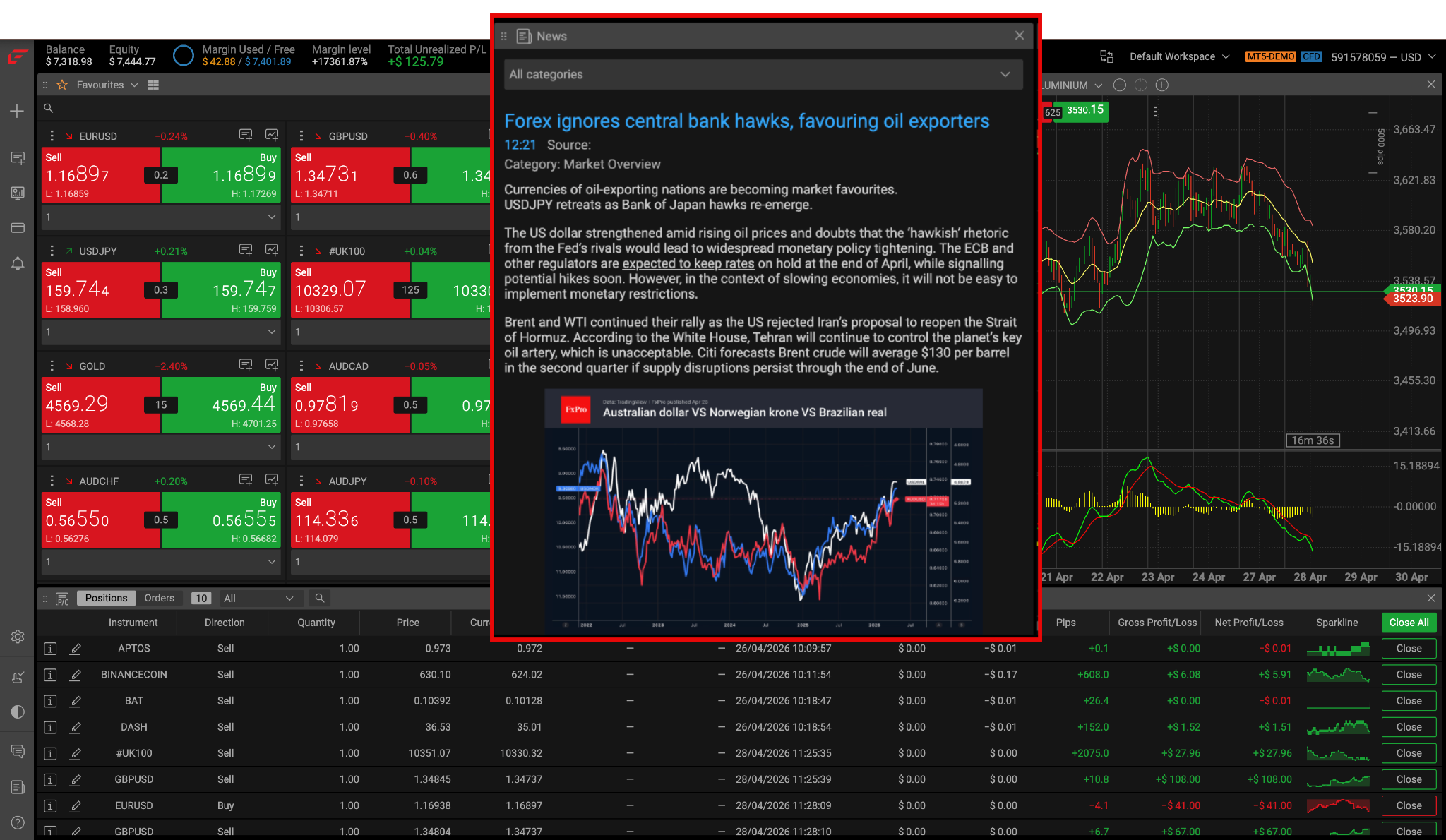Sort by the Net Profit/Loss column header
The width and height of the screenshot is (1446, 840).
tap(1249, 623)
